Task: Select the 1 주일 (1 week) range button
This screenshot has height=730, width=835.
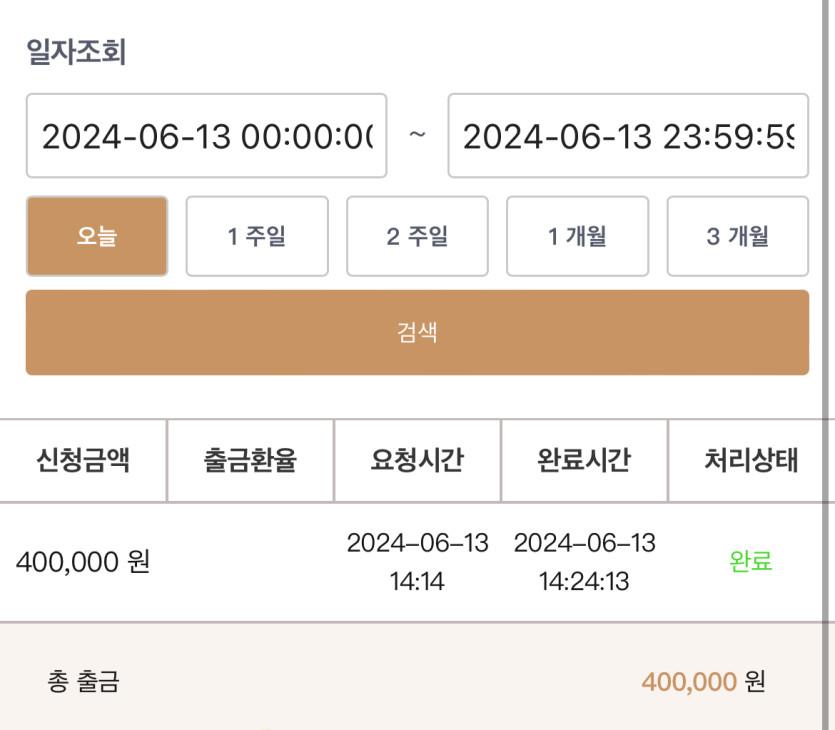Action: tap(257, 236)
